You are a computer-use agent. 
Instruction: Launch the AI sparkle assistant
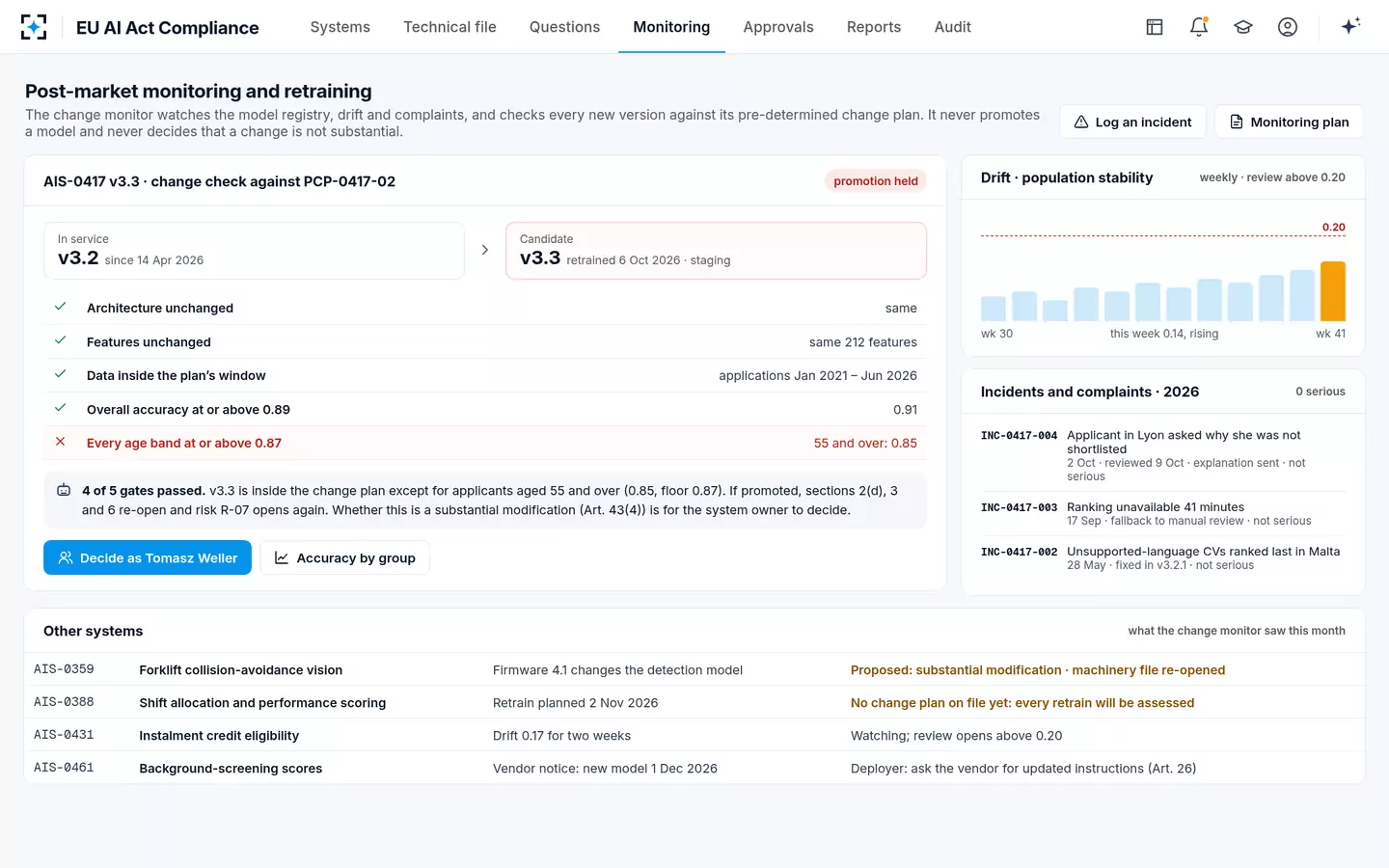pyautogui.click(x=1350, y=26)
